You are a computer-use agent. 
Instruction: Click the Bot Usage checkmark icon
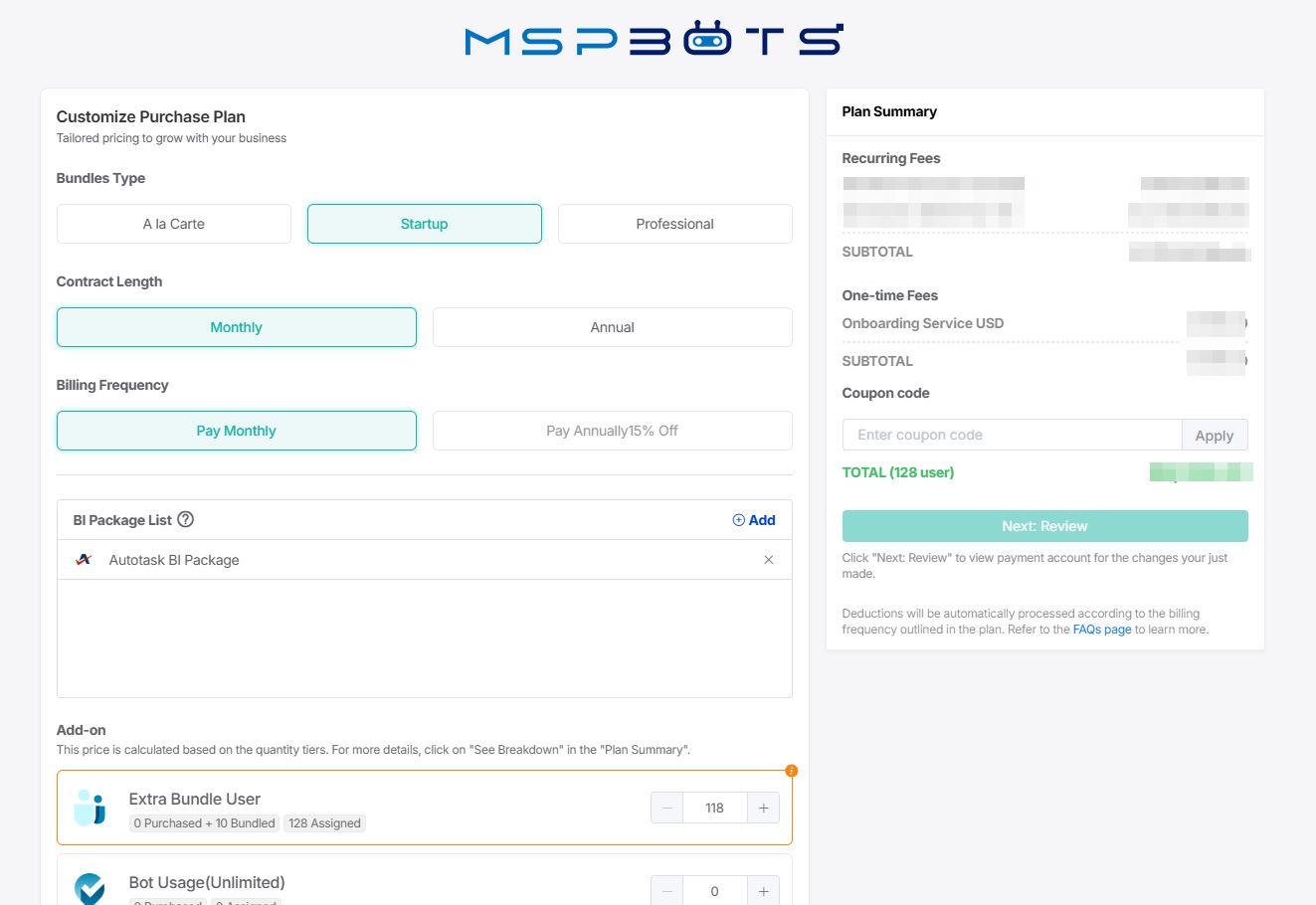click(90, 888)
